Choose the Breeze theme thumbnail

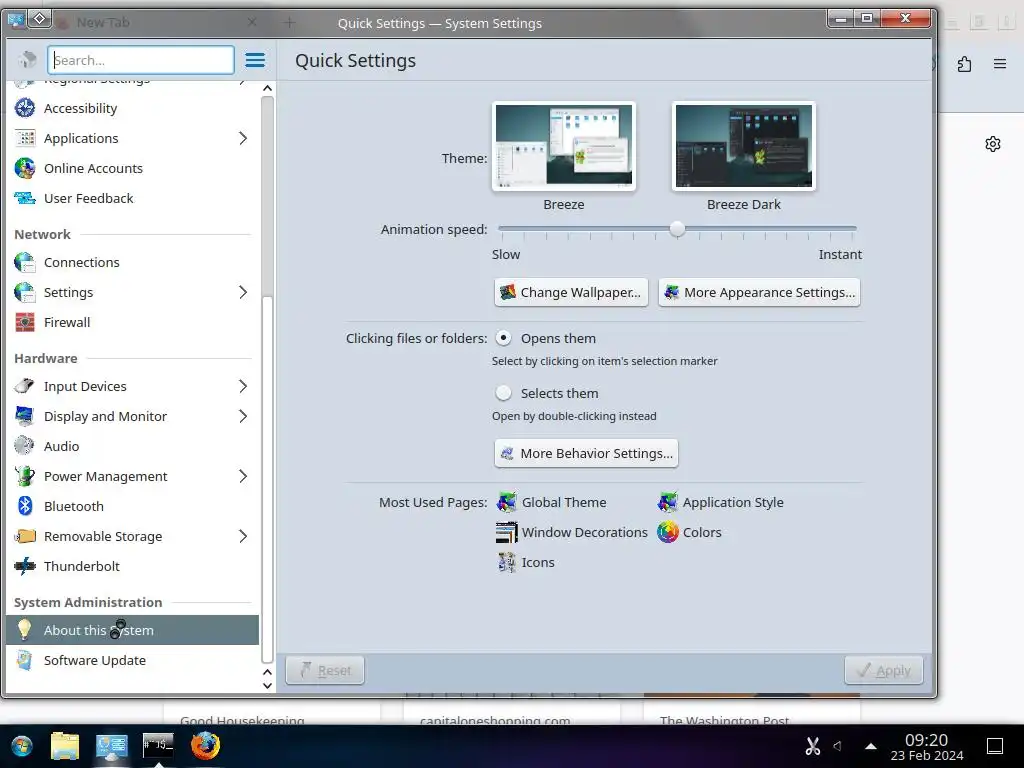(564, 146)
